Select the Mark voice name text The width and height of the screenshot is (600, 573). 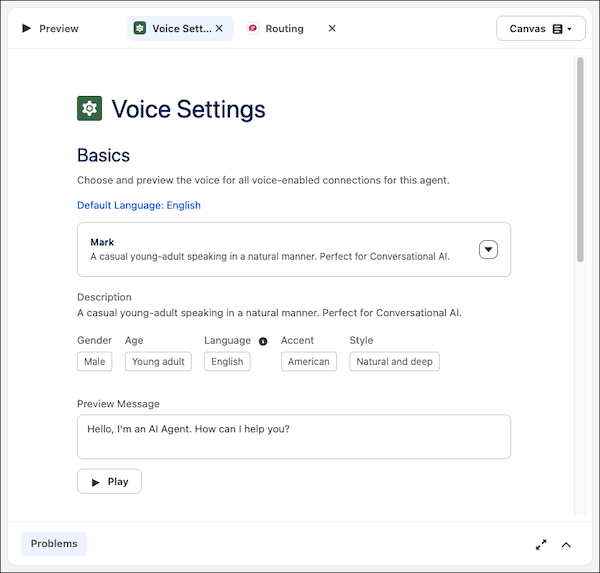102,242
